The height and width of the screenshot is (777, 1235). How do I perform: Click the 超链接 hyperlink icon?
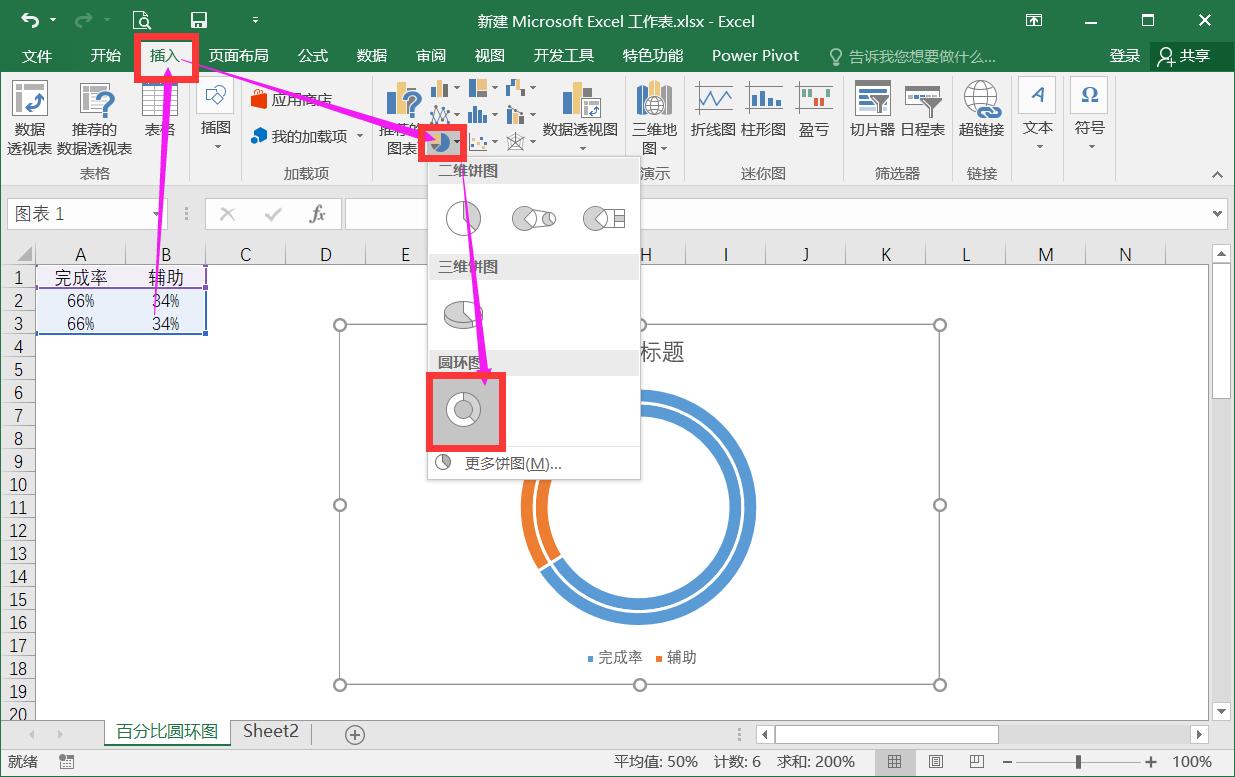(x=981, y=110)
